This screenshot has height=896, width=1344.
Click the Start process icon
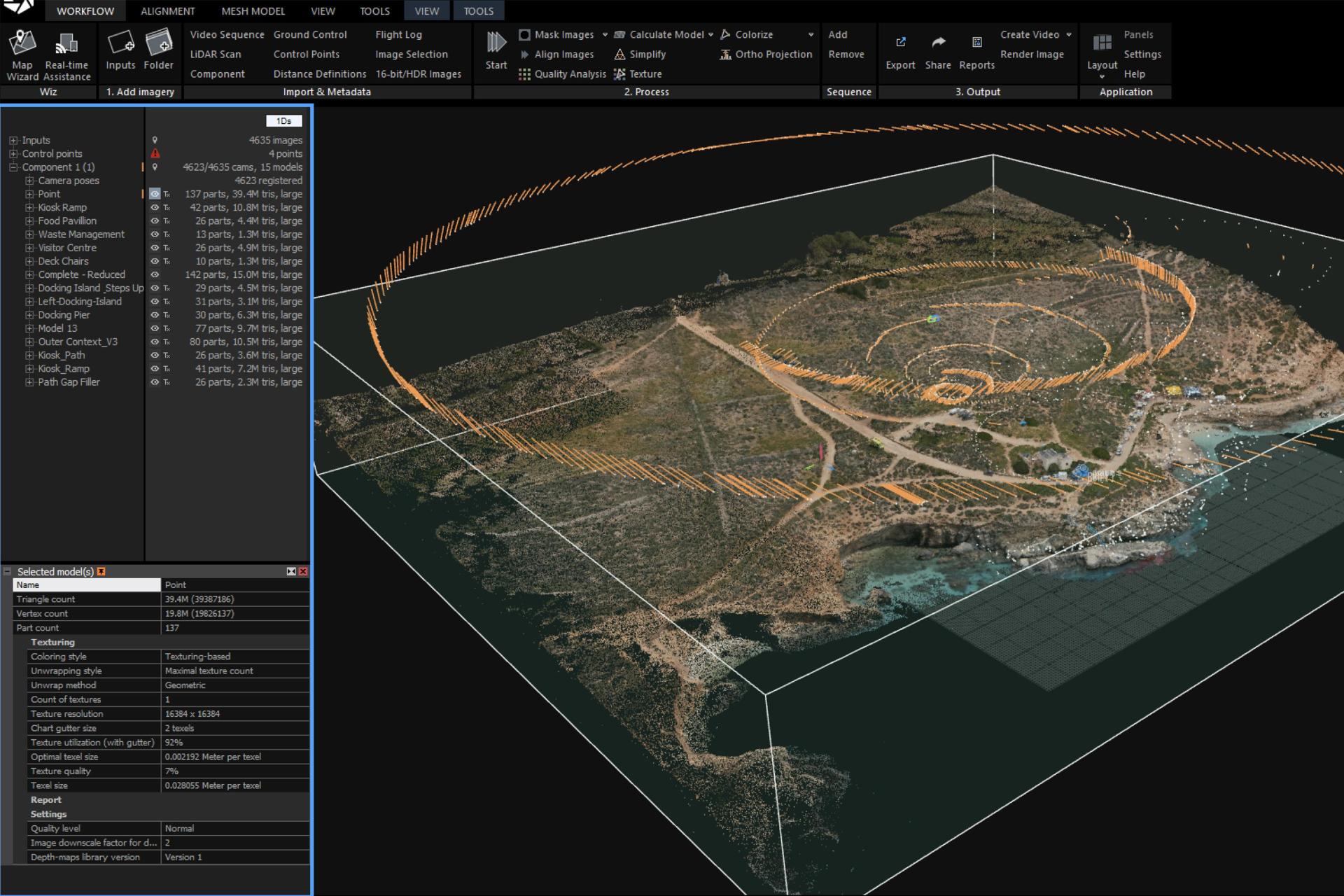coord(496,50)
